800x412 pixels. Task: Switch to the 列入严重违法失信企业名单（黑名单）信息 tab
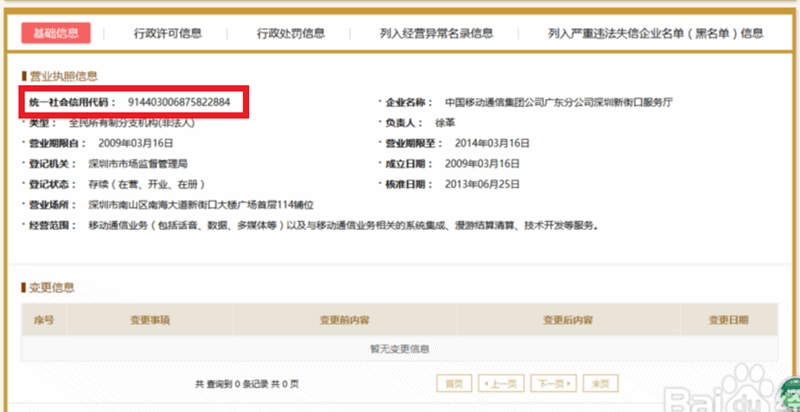click(656, 33)
